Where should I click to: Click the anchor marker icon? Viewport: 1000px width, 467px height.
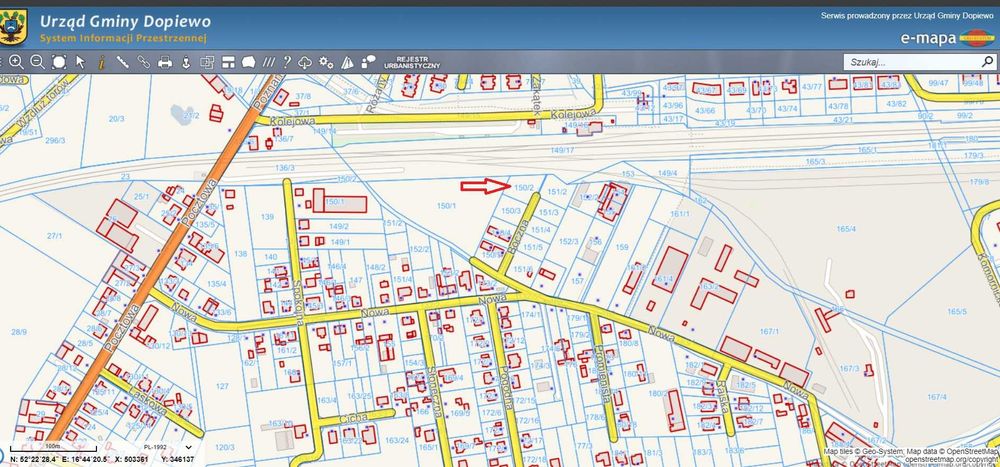(x=186, y=62)
